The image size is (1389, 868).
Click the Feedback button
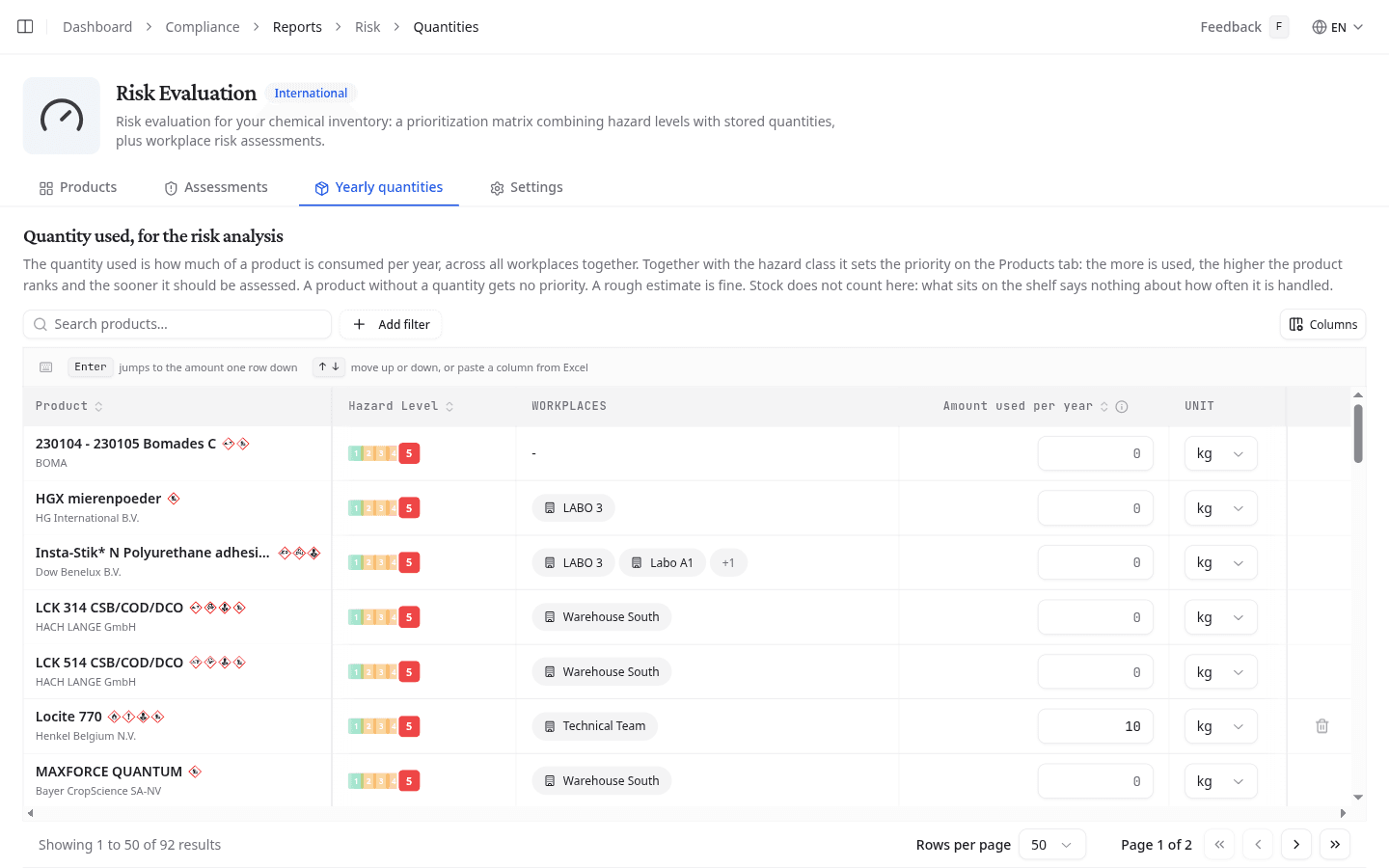(1243, 27)
